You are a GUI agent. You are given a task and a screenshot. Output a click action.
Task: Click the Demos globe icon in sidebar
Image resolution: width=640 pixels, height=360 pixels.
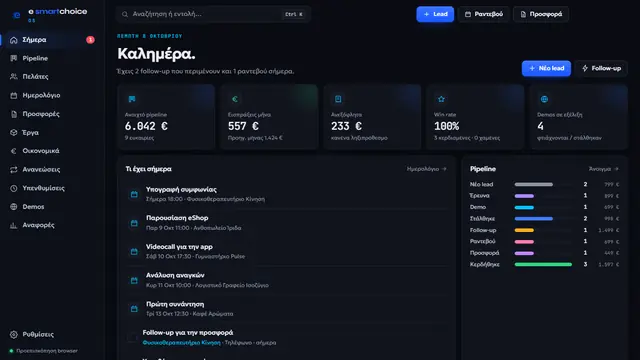(x=13, y=207)
